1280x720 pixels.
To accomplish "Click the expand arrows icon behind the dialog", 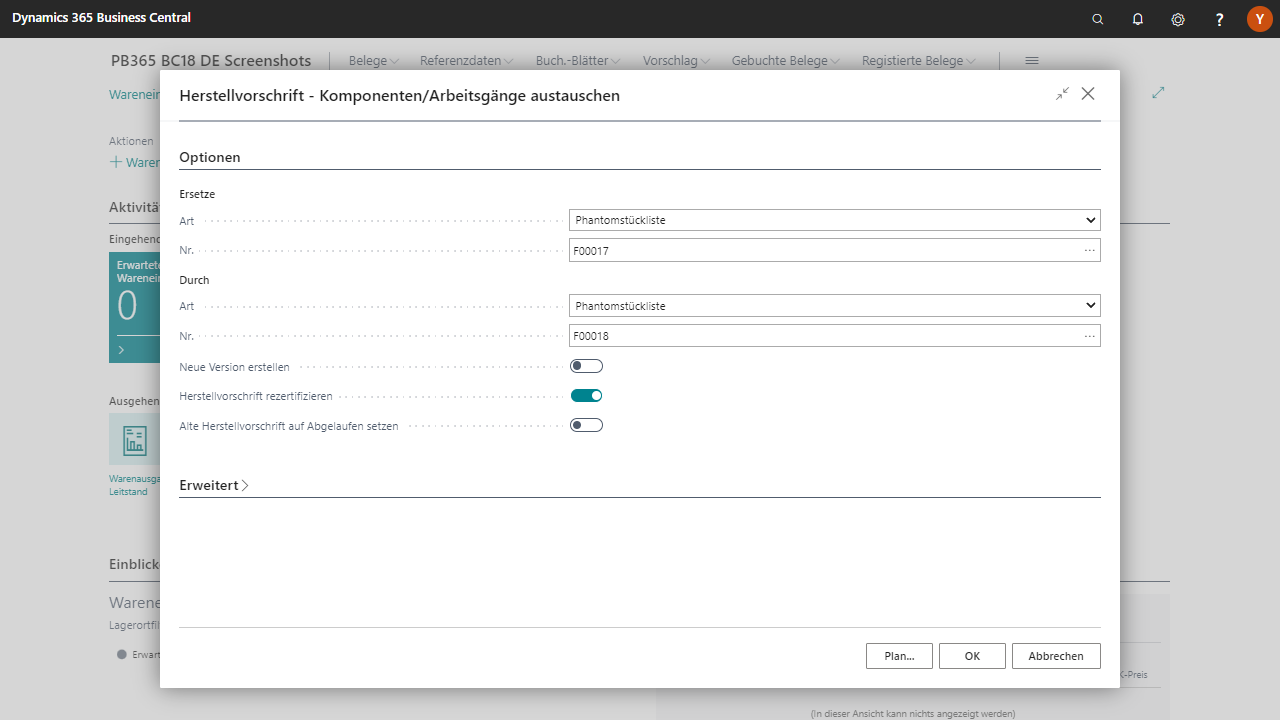I will coord(1158,92).
